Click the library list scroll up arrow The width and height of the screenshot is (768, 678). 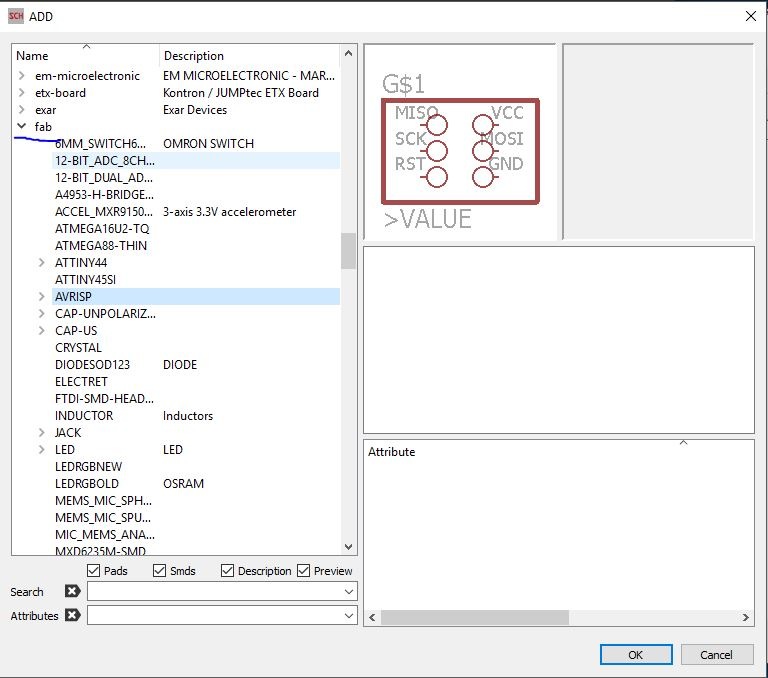(348, 53)
